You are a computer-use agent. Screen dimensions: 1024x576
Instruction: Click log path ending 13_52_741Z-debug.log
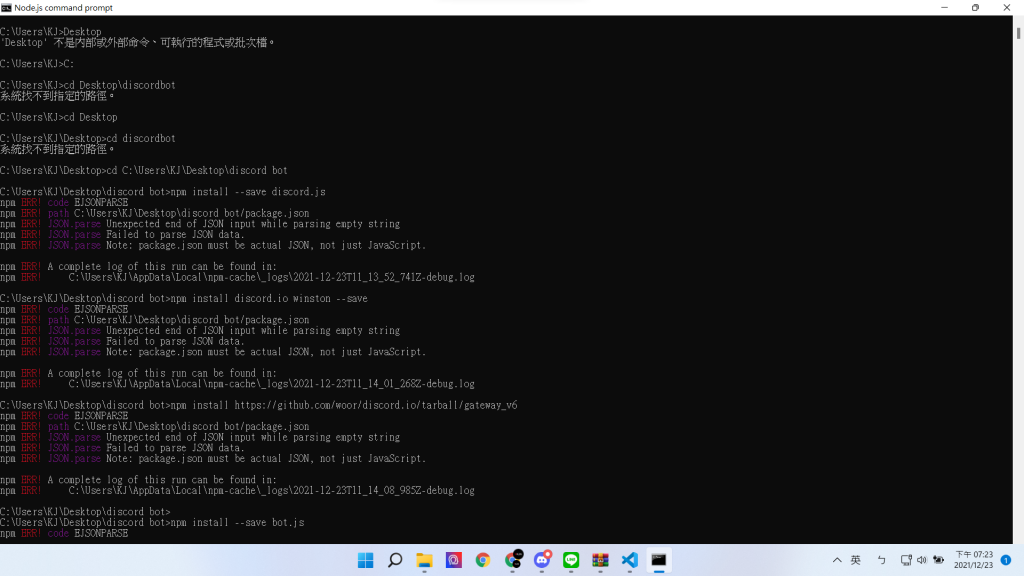(272, 277)
